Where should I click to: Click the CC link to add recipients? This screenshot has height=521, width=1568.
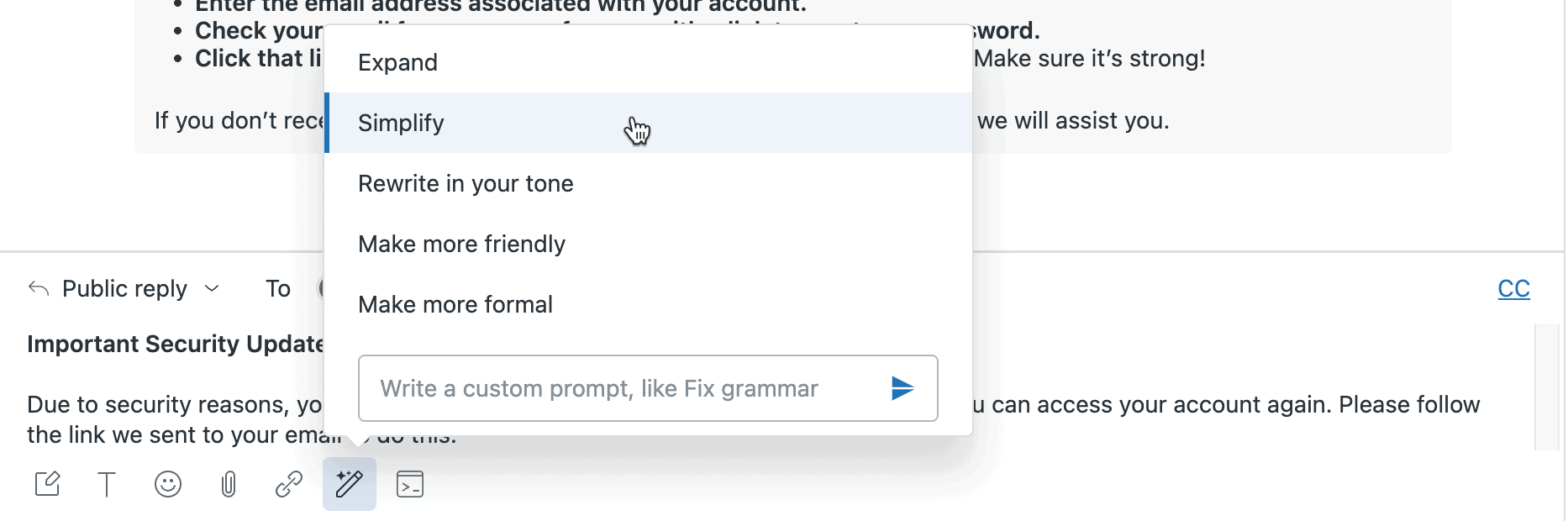tap(1513, 288)
